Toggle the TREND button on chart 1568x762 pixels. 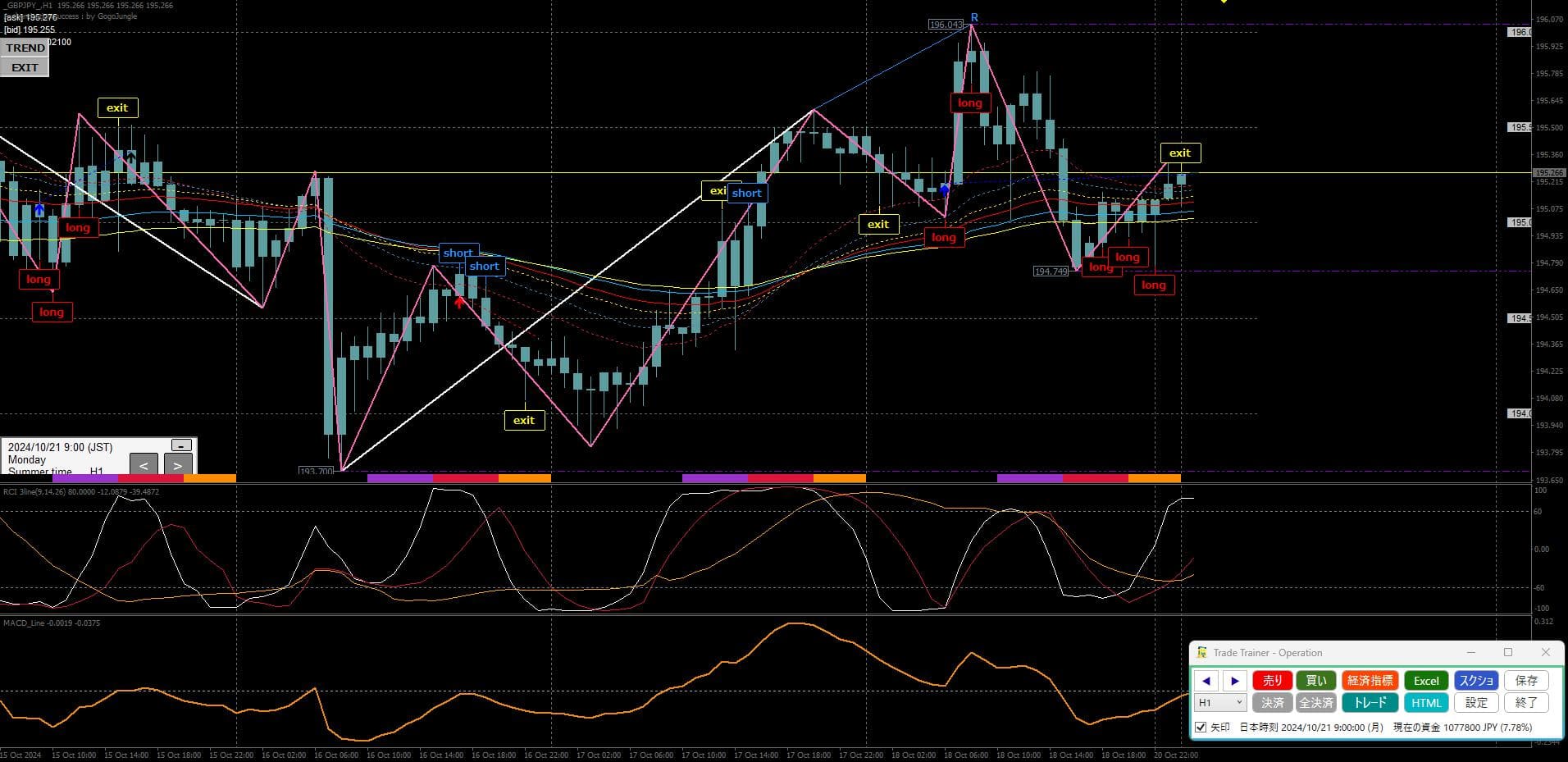(x=25, y=48)
